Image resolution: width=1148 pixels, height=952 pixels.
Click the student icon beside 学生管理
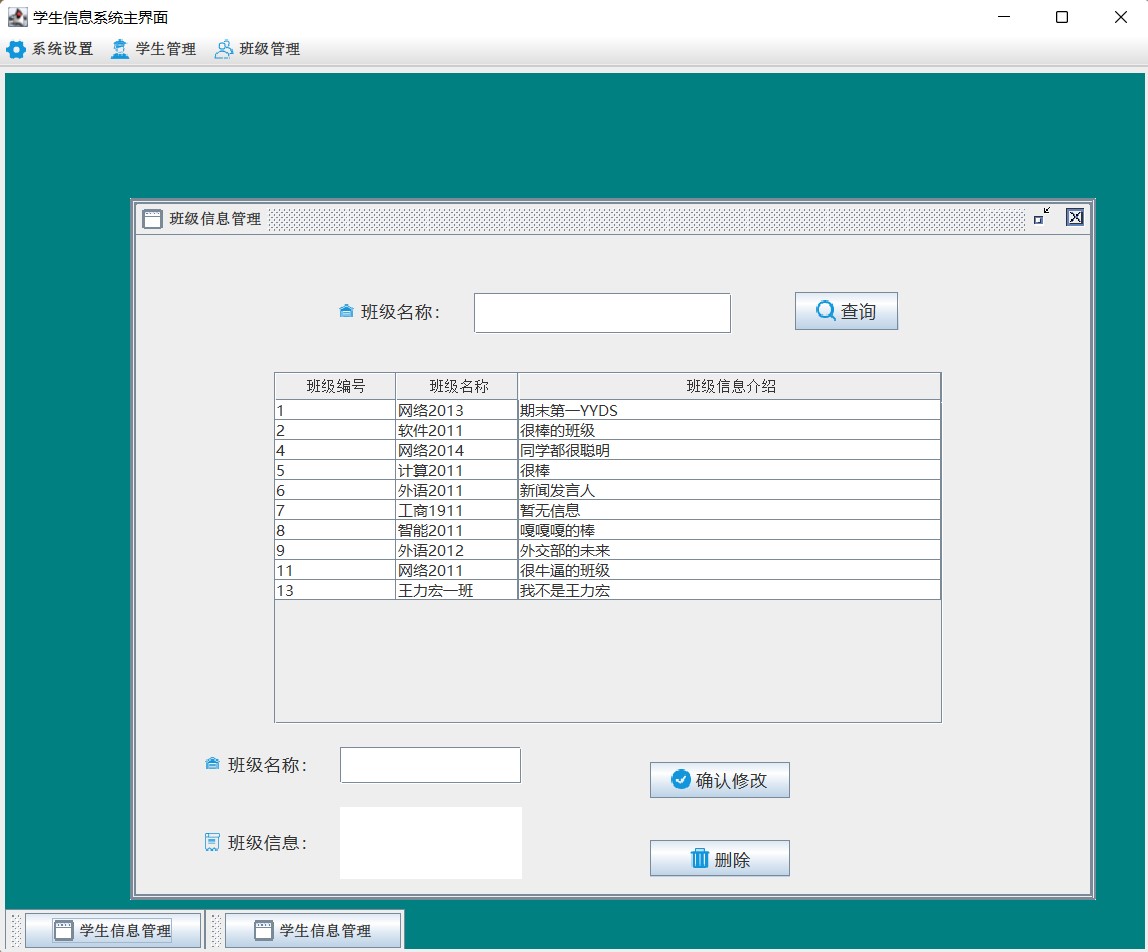(x=119, y=49)
